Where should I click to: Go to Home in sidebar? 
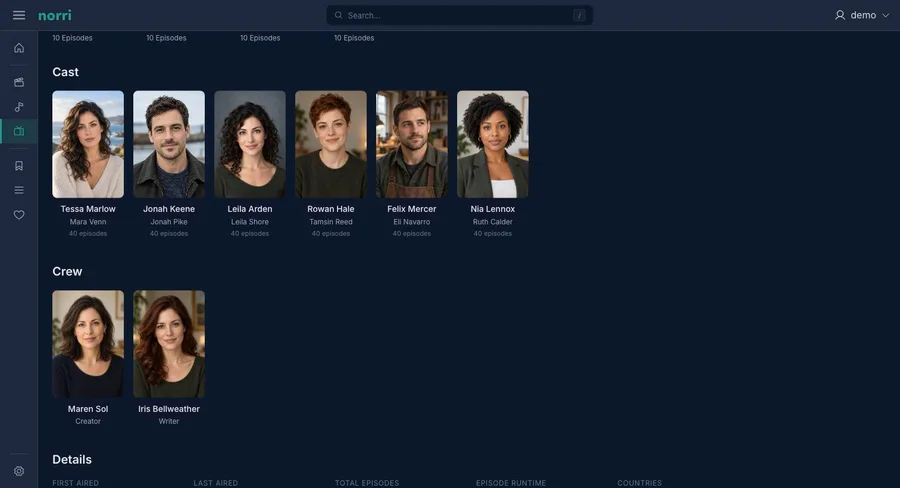click(x=19, y=48)
